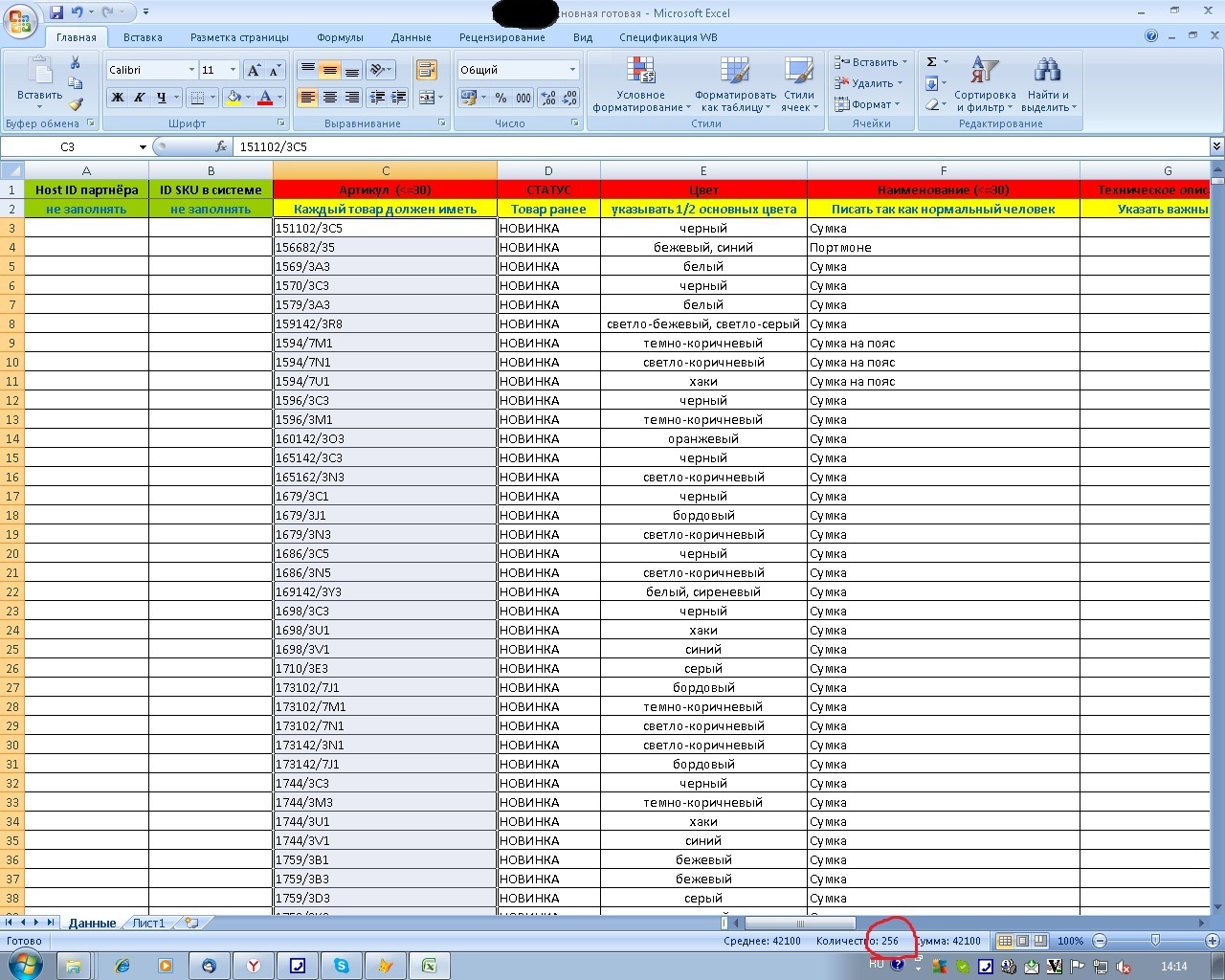
Task: Increase the font size with the large A
Action: click(x=253, y=70)
